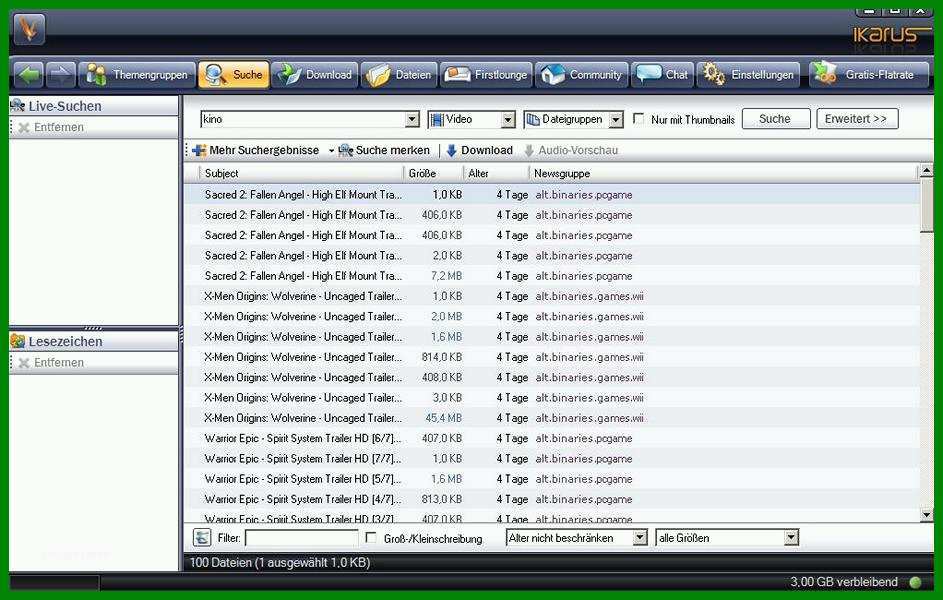
Task: Click the results scrollbar up arrow
Action: 926,171
